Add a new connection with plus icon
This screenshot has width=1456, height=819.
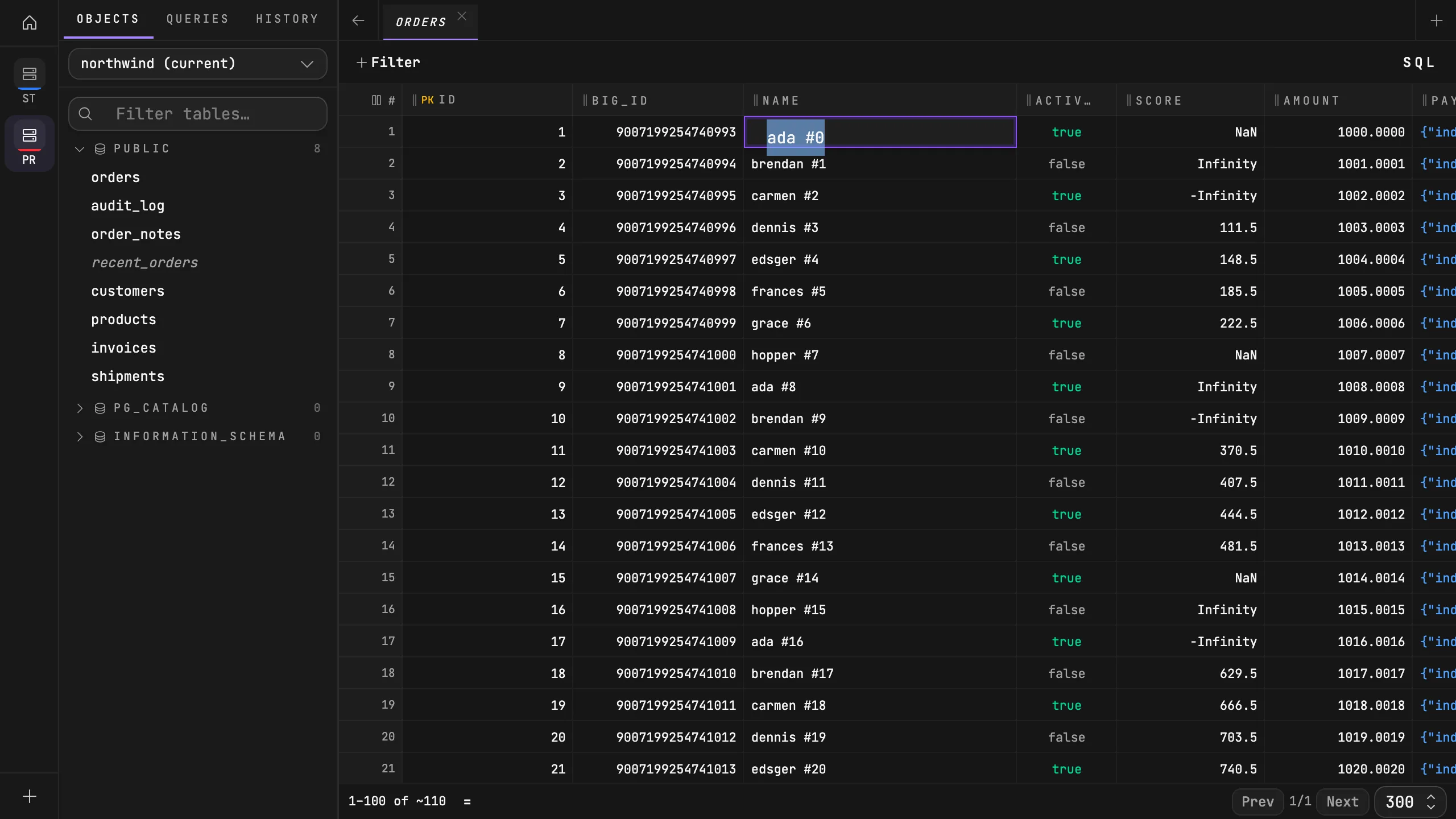(30, 796)
